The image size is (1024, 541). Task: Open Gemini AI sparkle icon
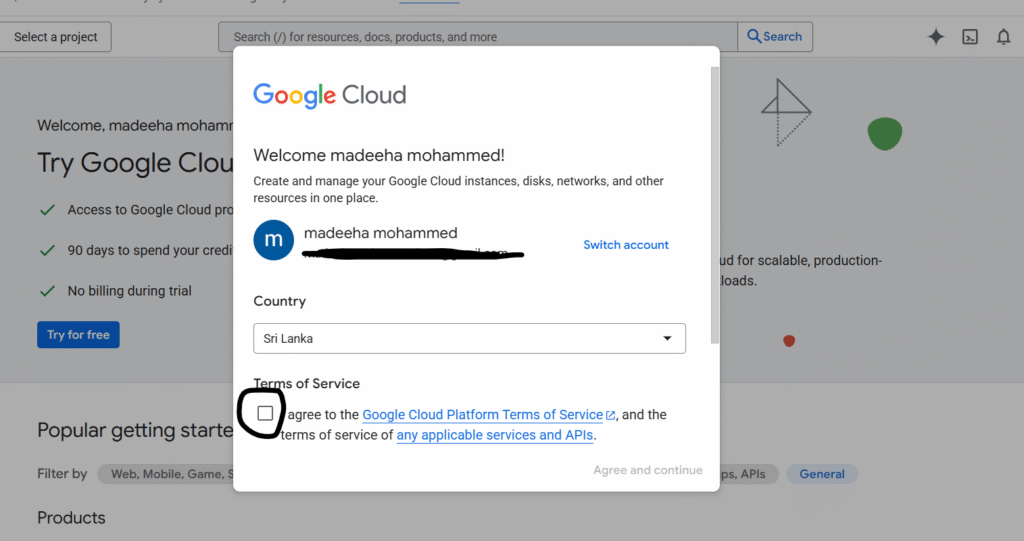[x=936, y=37]
